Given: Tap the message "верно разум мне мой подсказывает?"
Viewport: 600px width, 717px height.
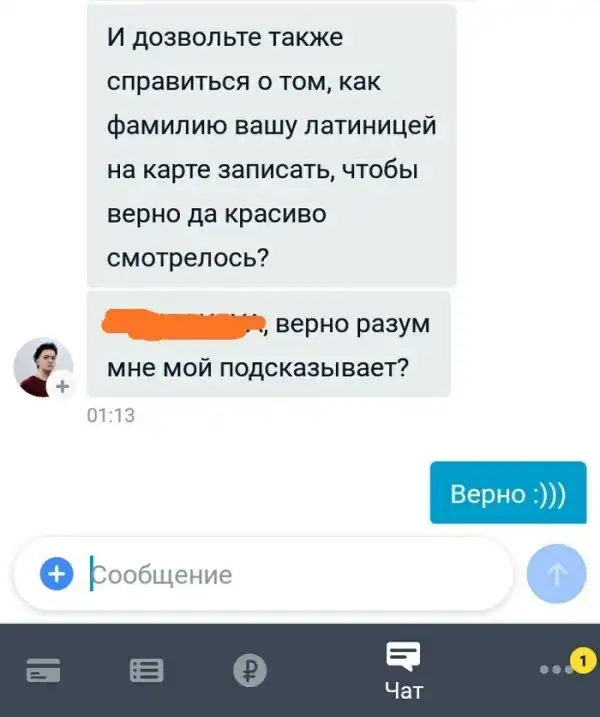Looking at the screenshot, I should click(x=269, y=345).
